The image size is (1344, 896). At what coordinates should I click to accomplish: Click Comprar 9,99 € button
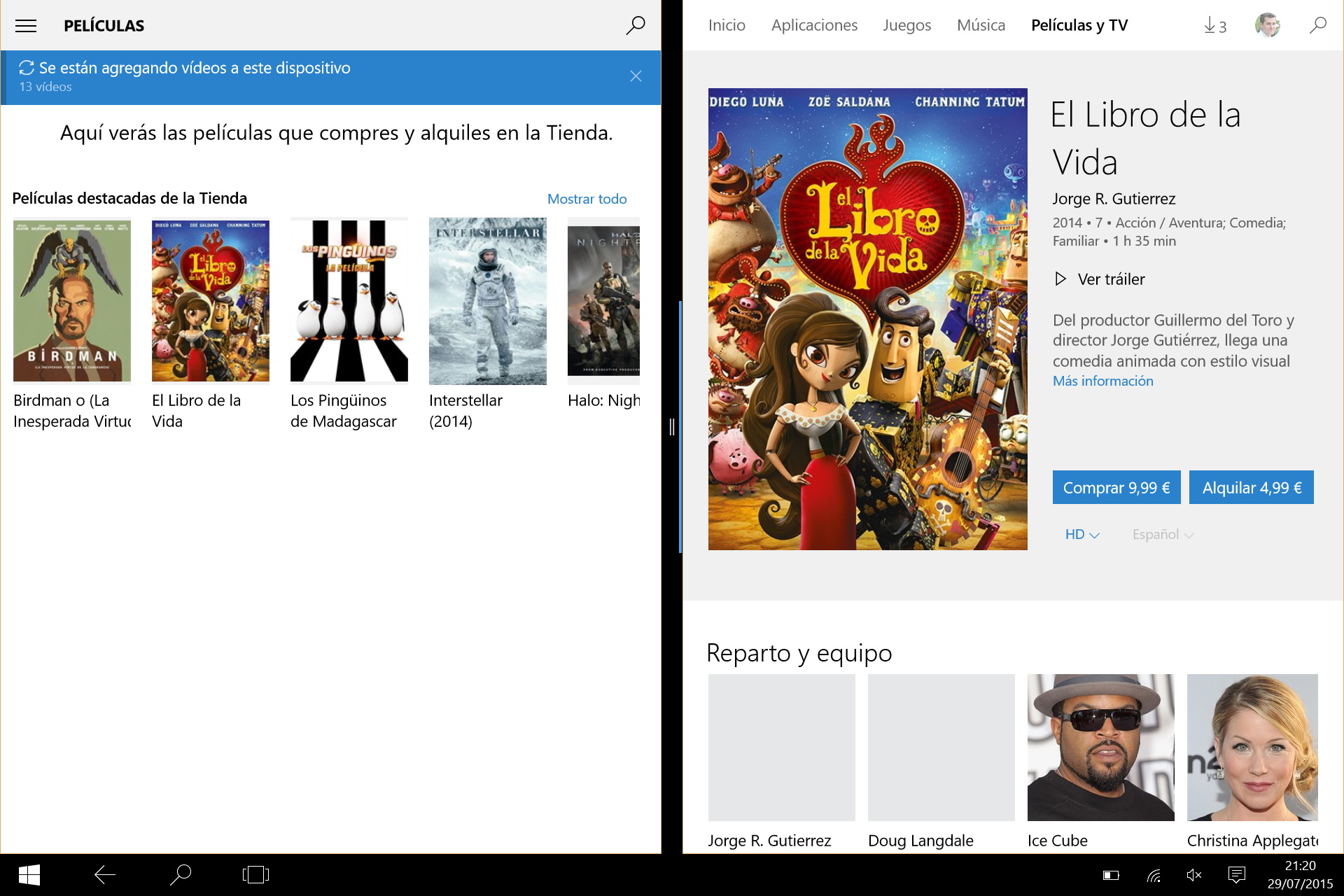click(x=1116, y=488)
